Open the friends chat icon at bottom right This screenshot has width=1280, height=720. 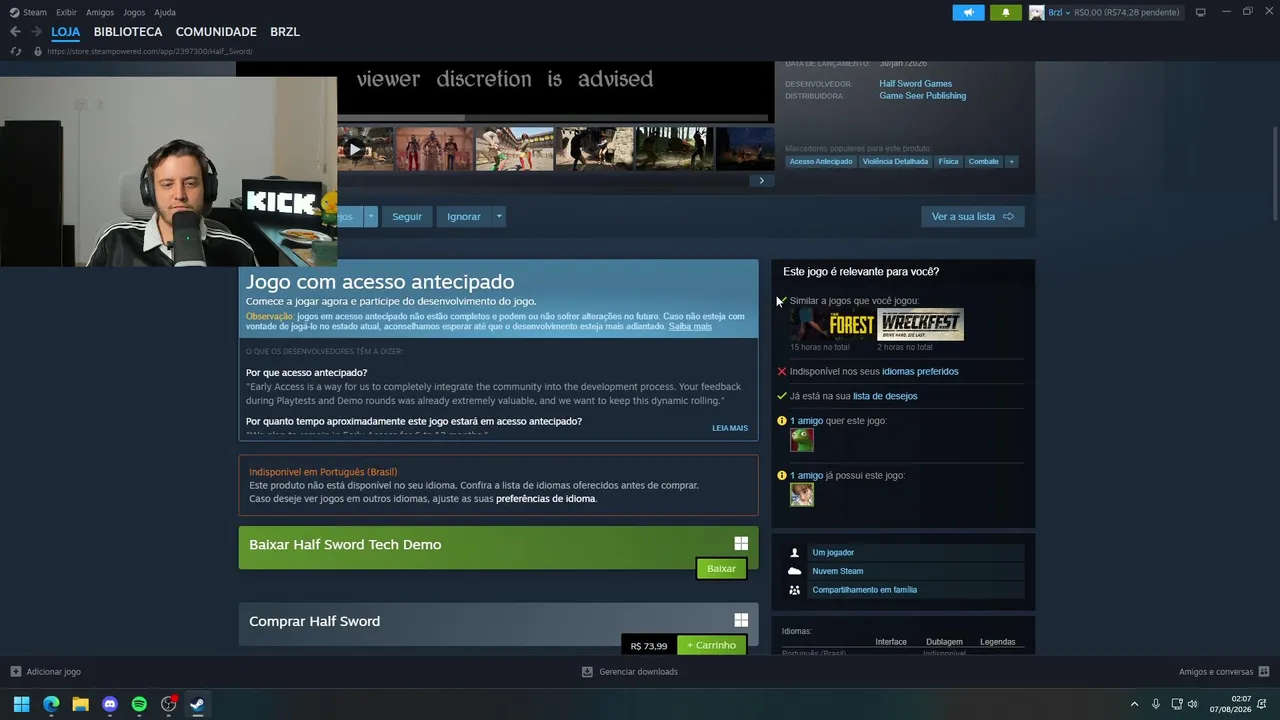[x=1264, y=672]
